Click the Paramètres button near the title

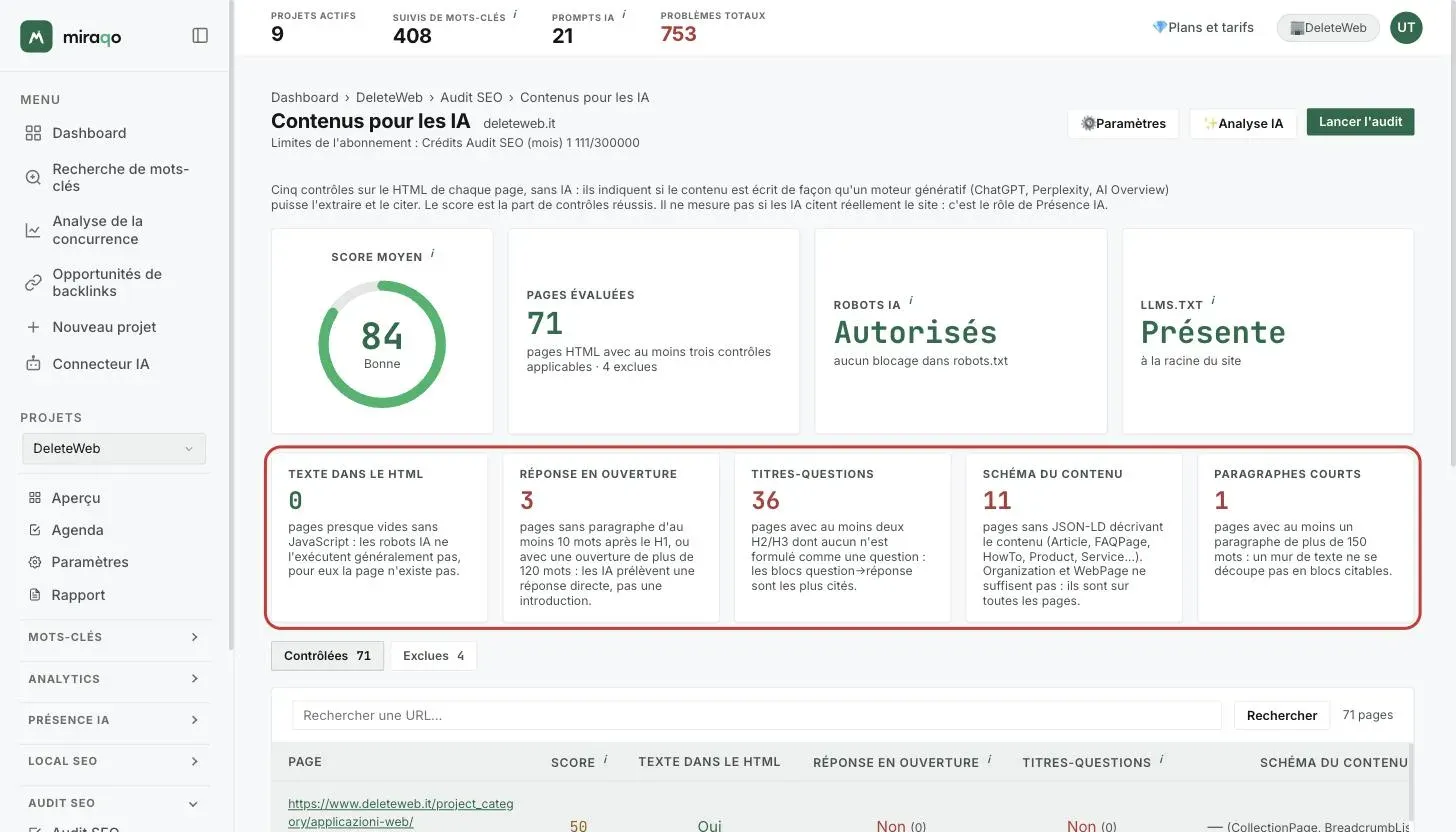click(1123, 124)
